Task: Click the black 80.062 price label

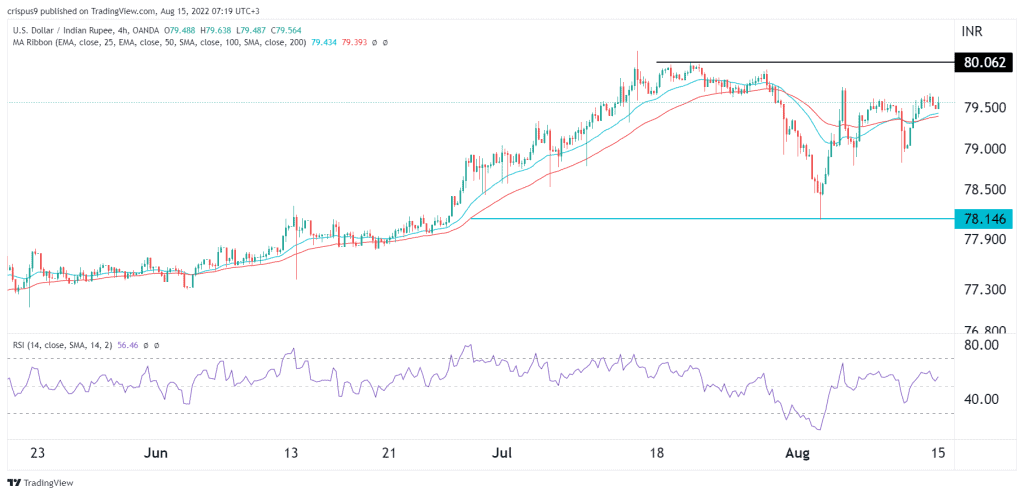Action: pos(983,63)
